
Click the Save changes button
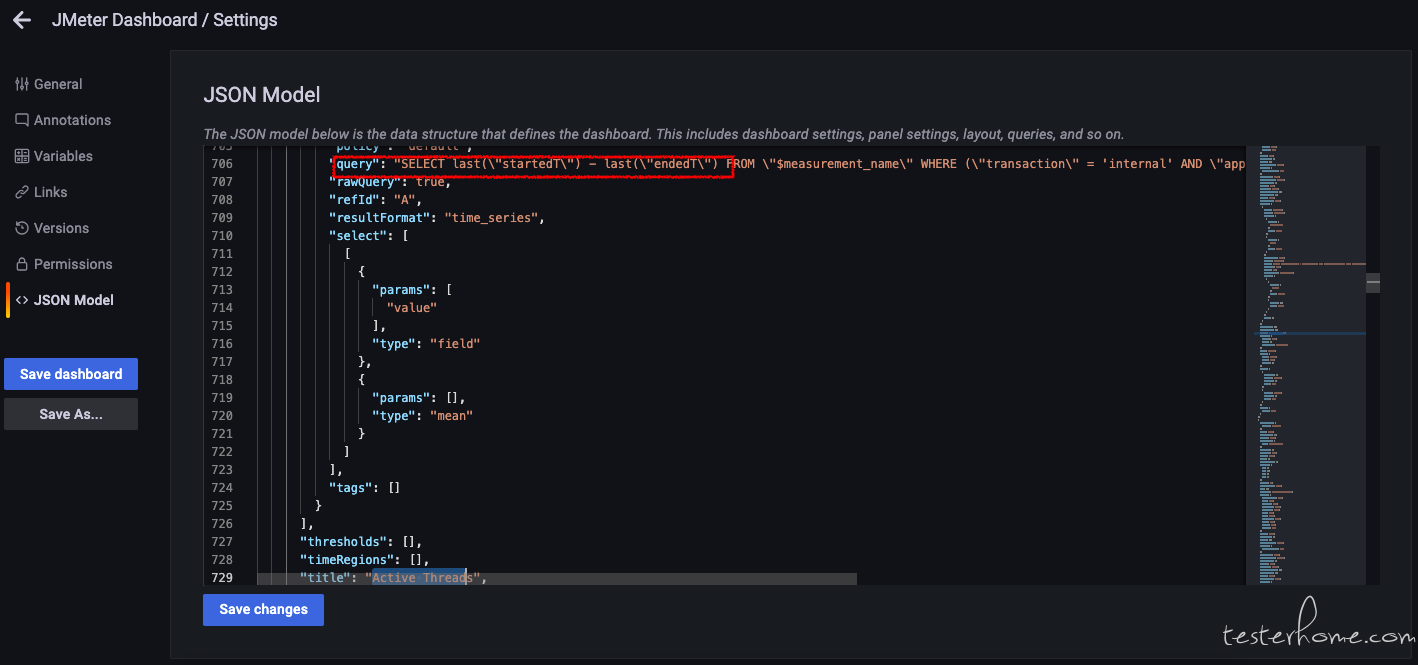click(x=263, y=609)
